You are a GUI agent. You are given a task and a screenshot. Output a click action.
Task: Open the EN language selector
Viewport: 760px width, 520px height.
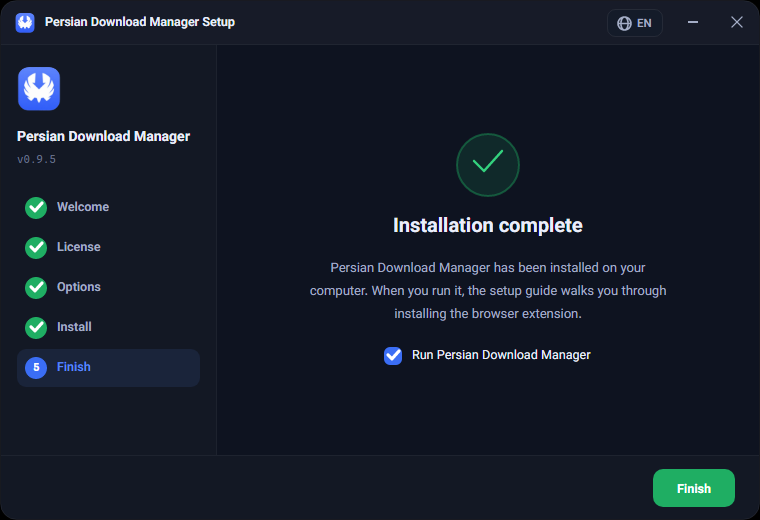point(634,23)
